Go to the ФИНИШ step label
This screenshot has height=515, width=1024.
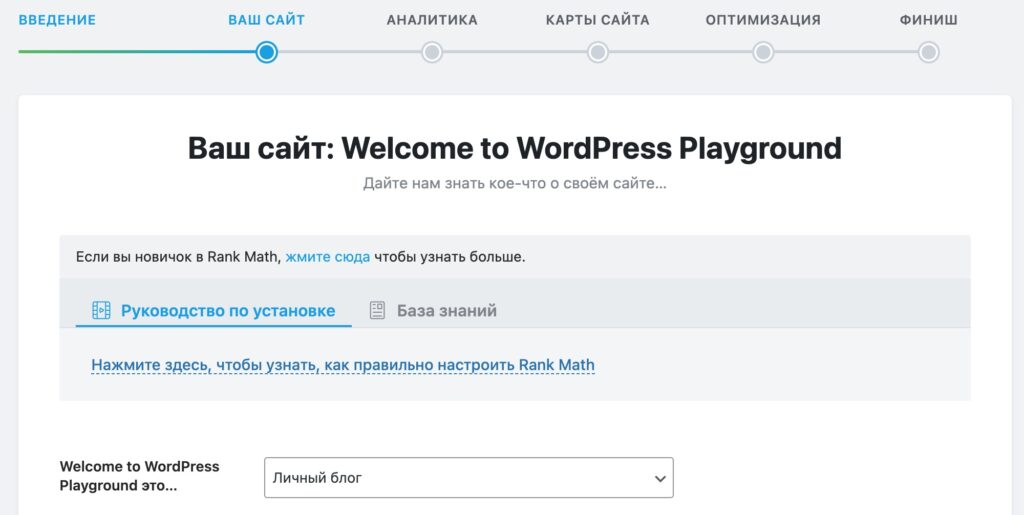[929, 20]
